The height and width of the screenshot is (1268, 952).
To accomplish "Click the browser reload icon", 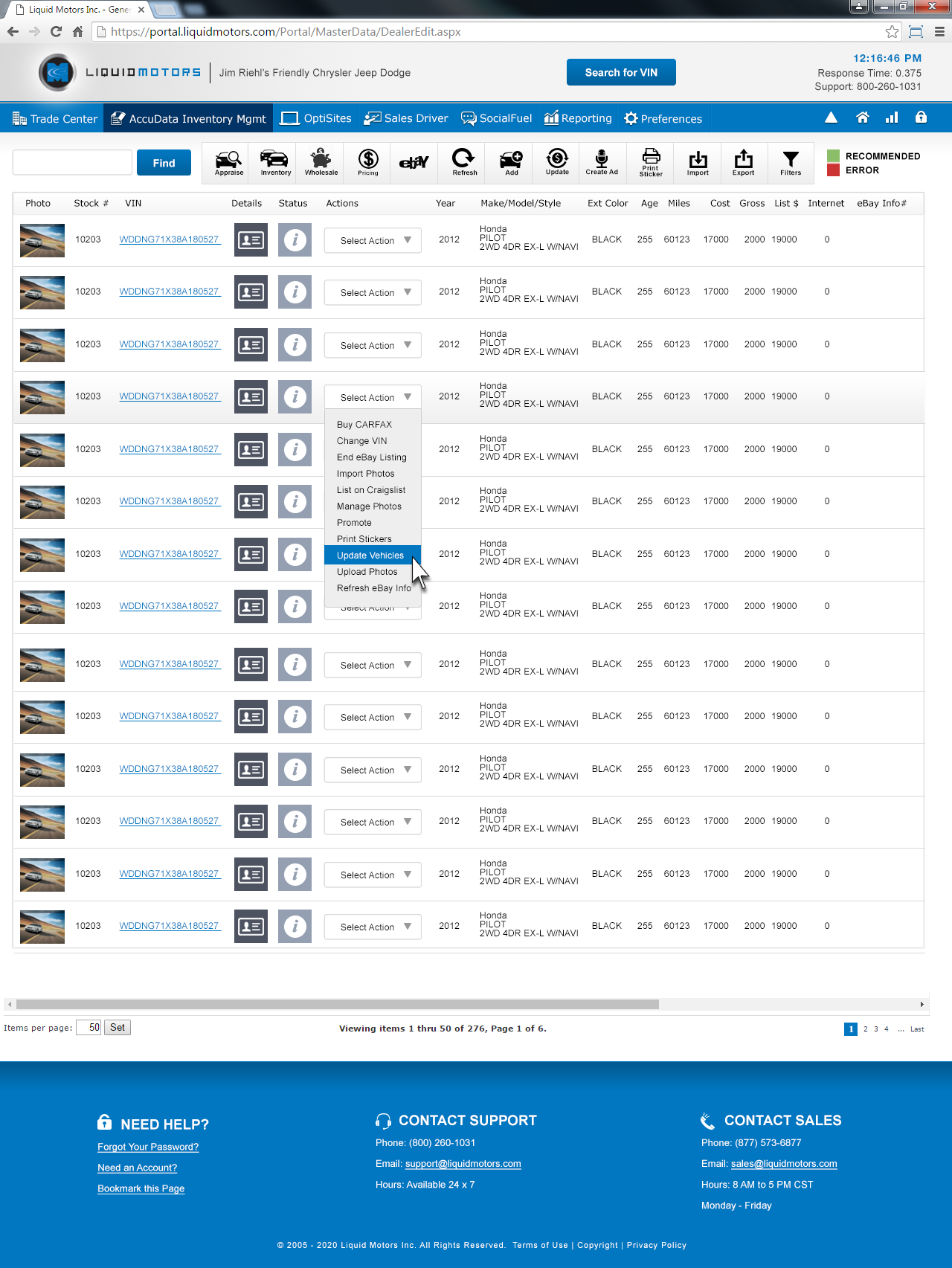I will (56, 31).
